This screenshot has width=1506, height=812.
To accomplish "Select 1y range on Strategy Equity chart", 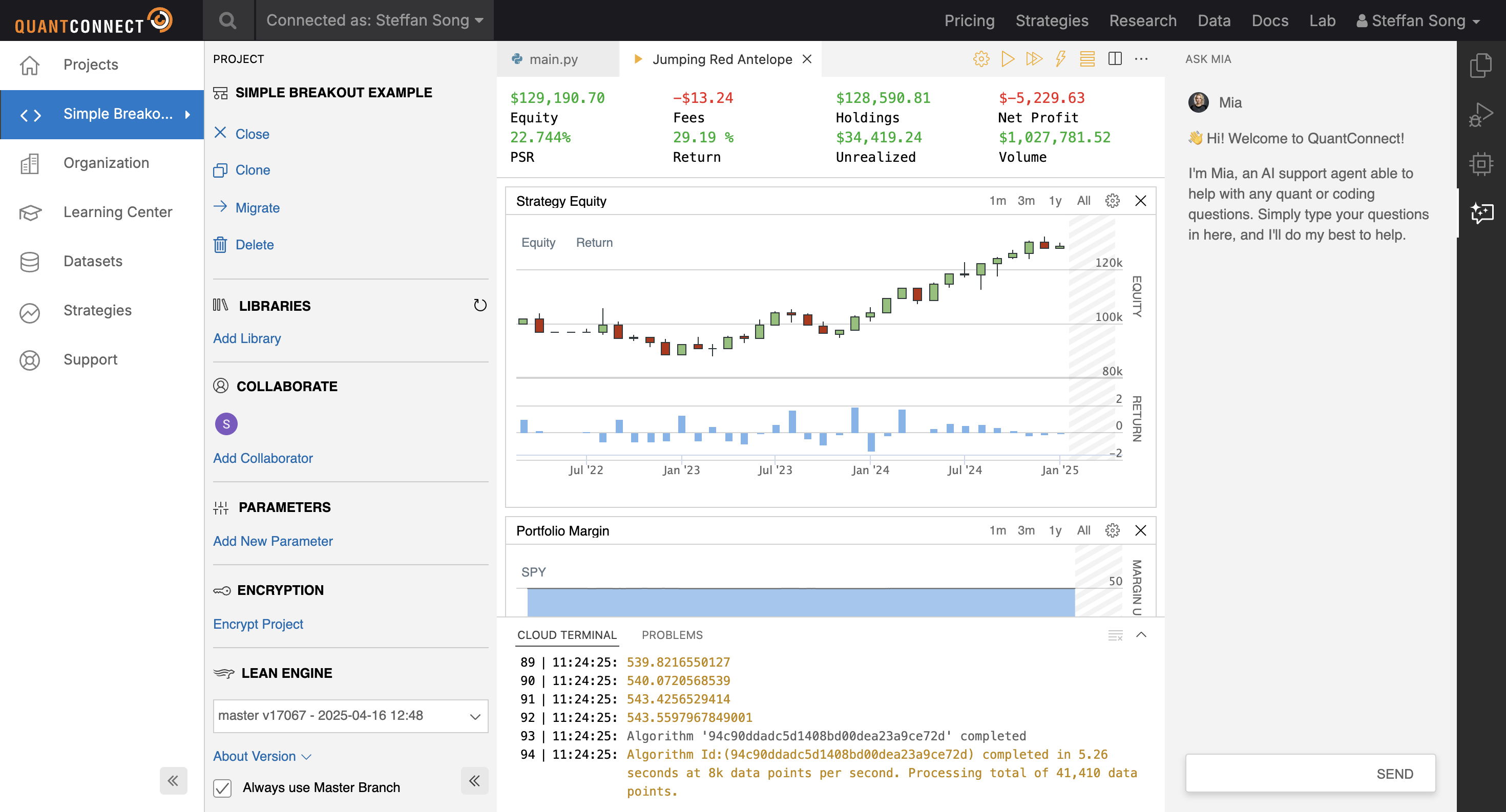I will point(1055,201).
